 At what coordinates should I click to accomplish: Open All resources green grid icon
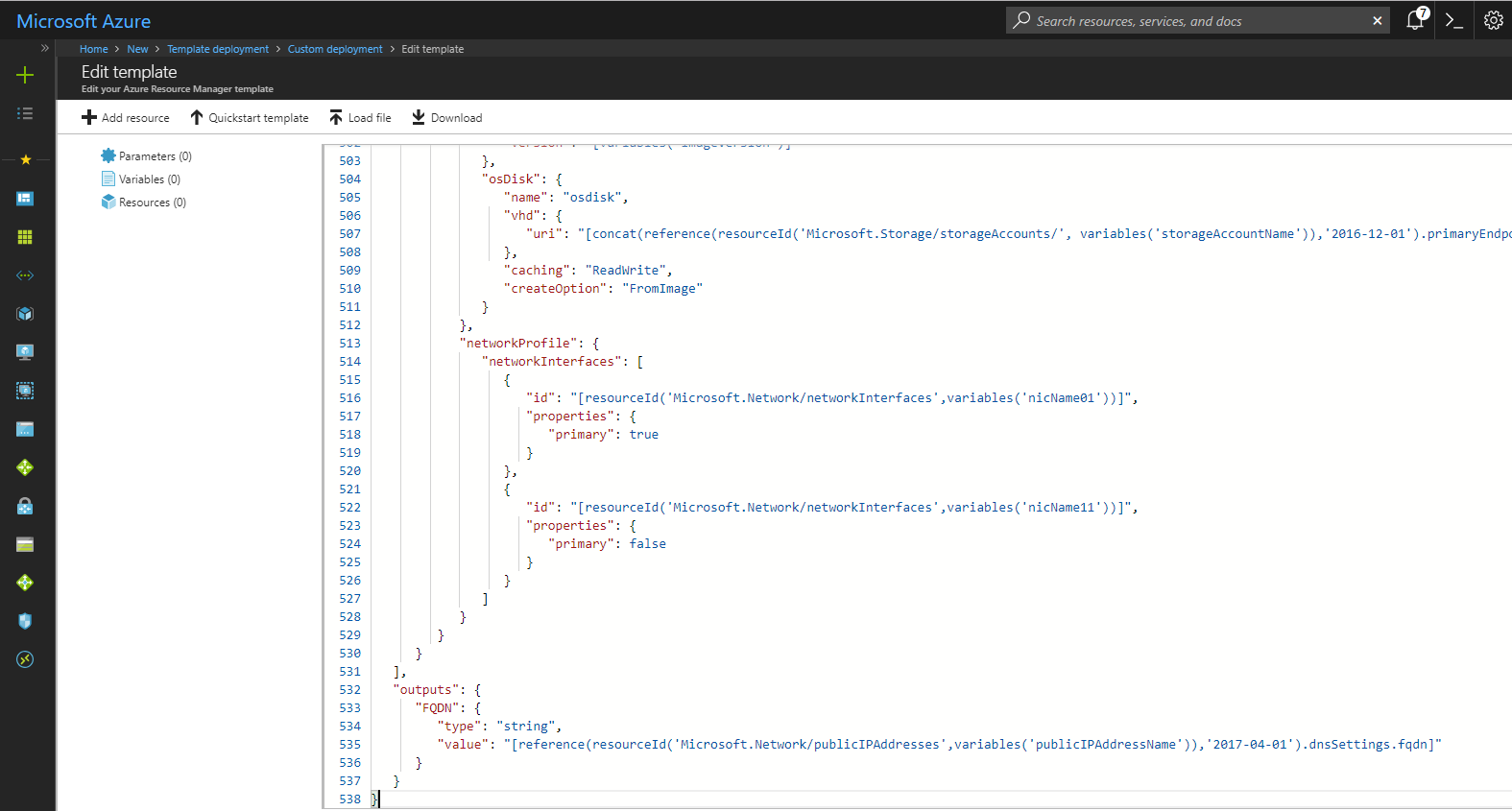tap(25, 237)
